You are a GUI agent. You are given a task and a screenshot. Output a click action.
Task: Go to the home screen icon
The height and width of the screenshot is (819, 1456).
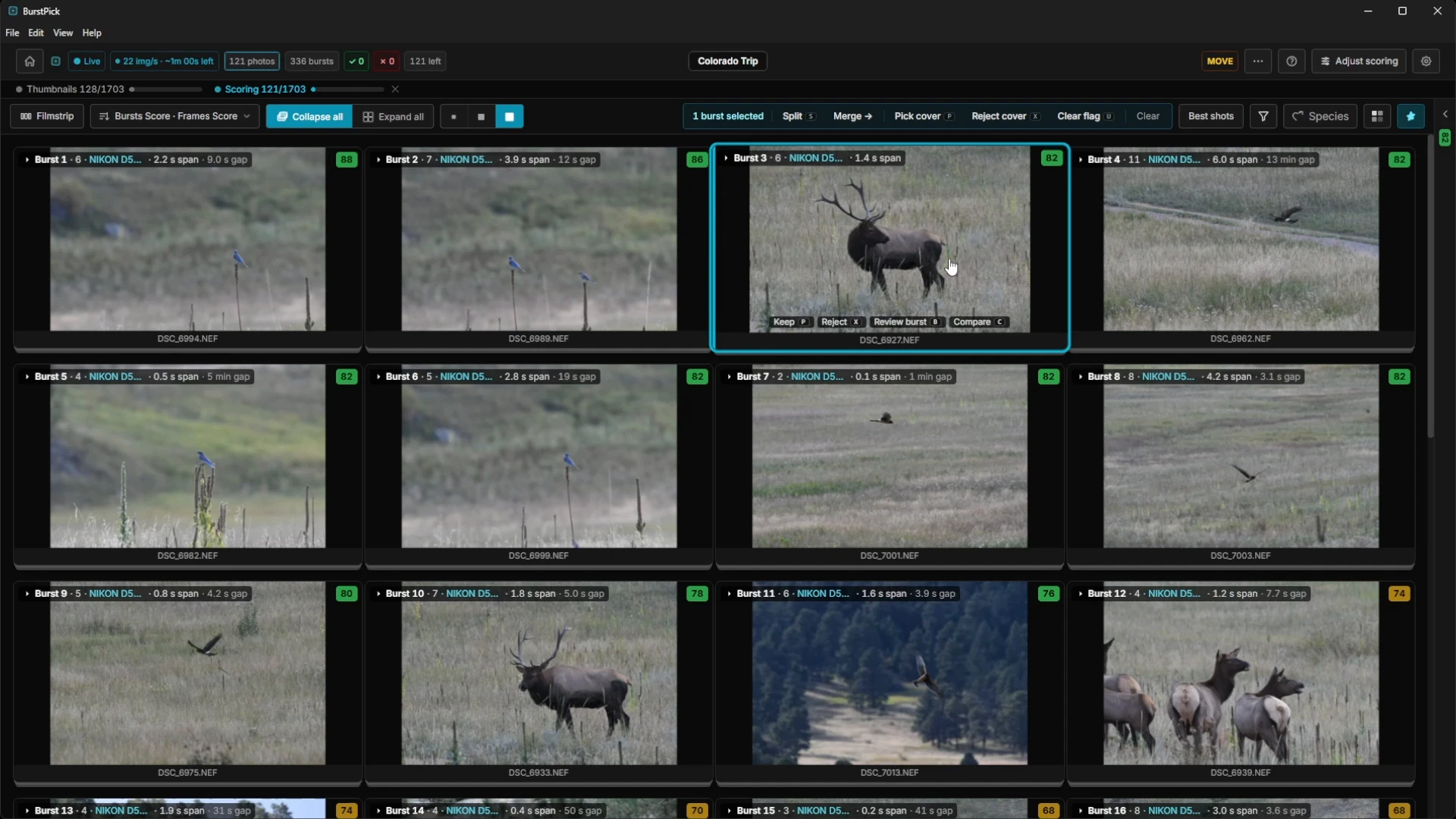click(30, 61)
